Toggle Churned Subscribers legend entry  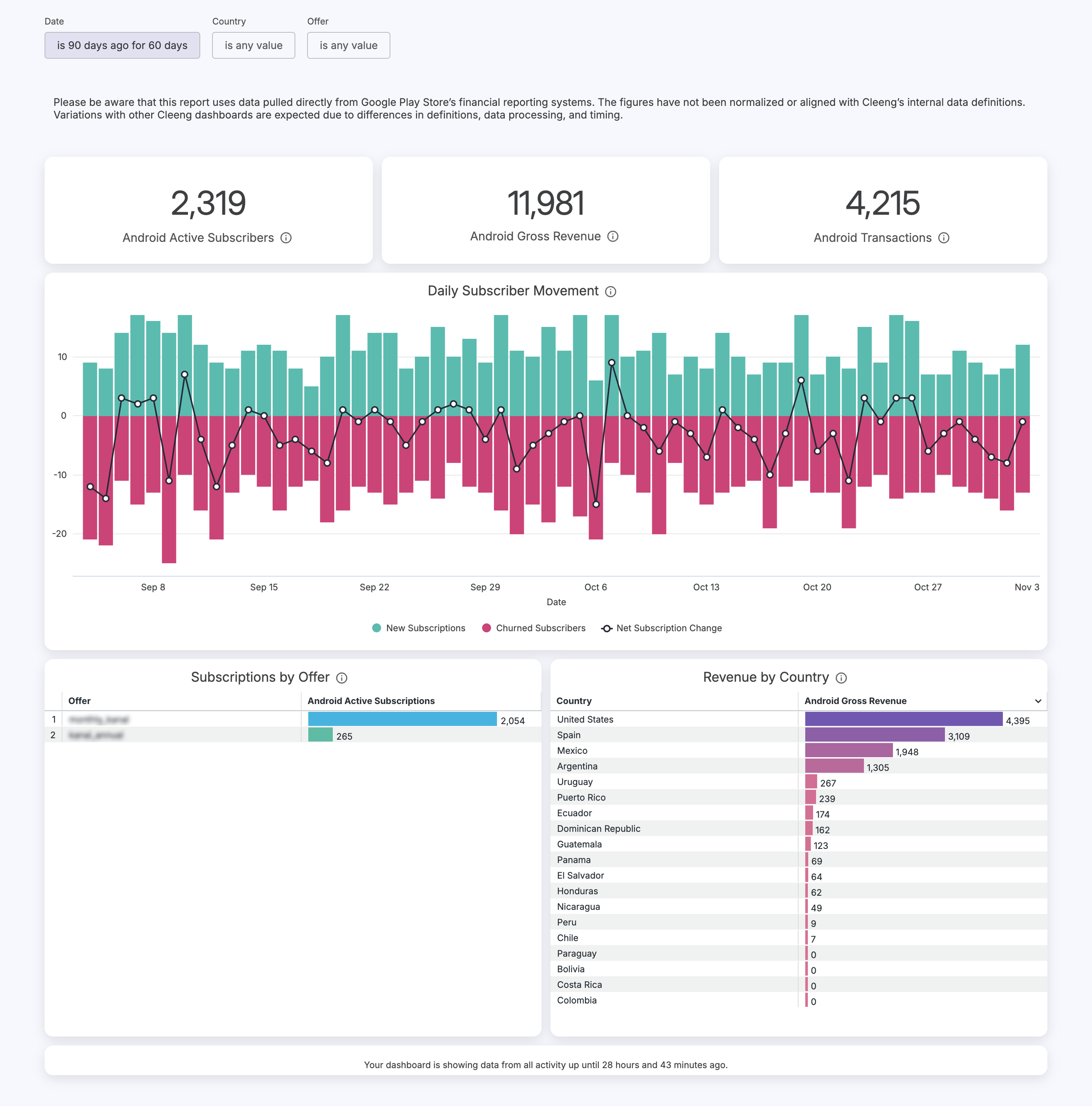534,628
